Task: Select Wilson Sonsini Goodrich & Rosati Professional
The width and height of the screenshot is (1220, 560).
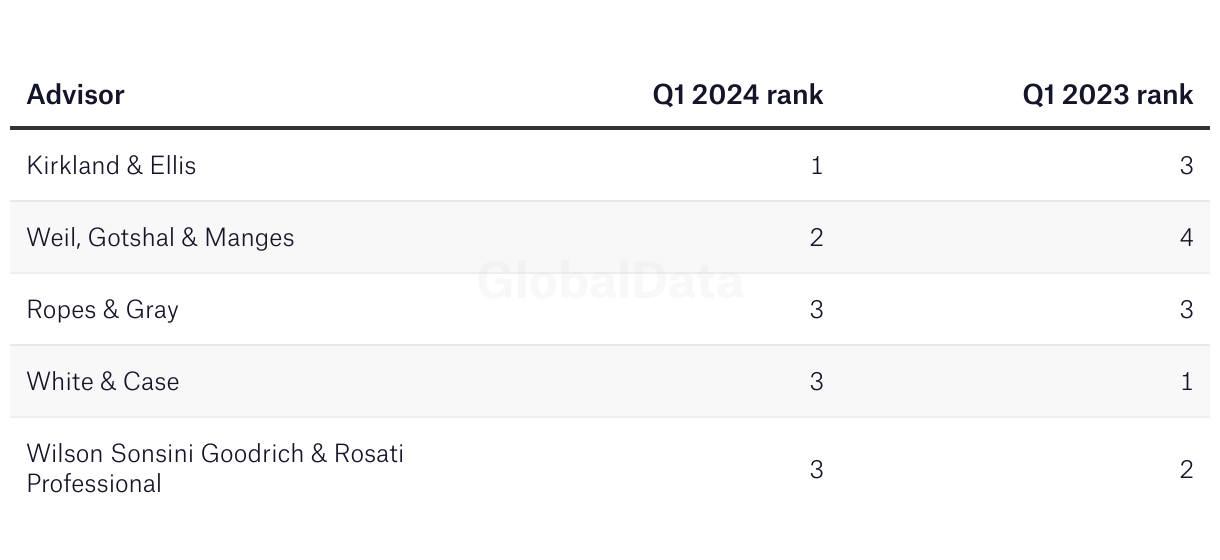Action: pos(215,469)
